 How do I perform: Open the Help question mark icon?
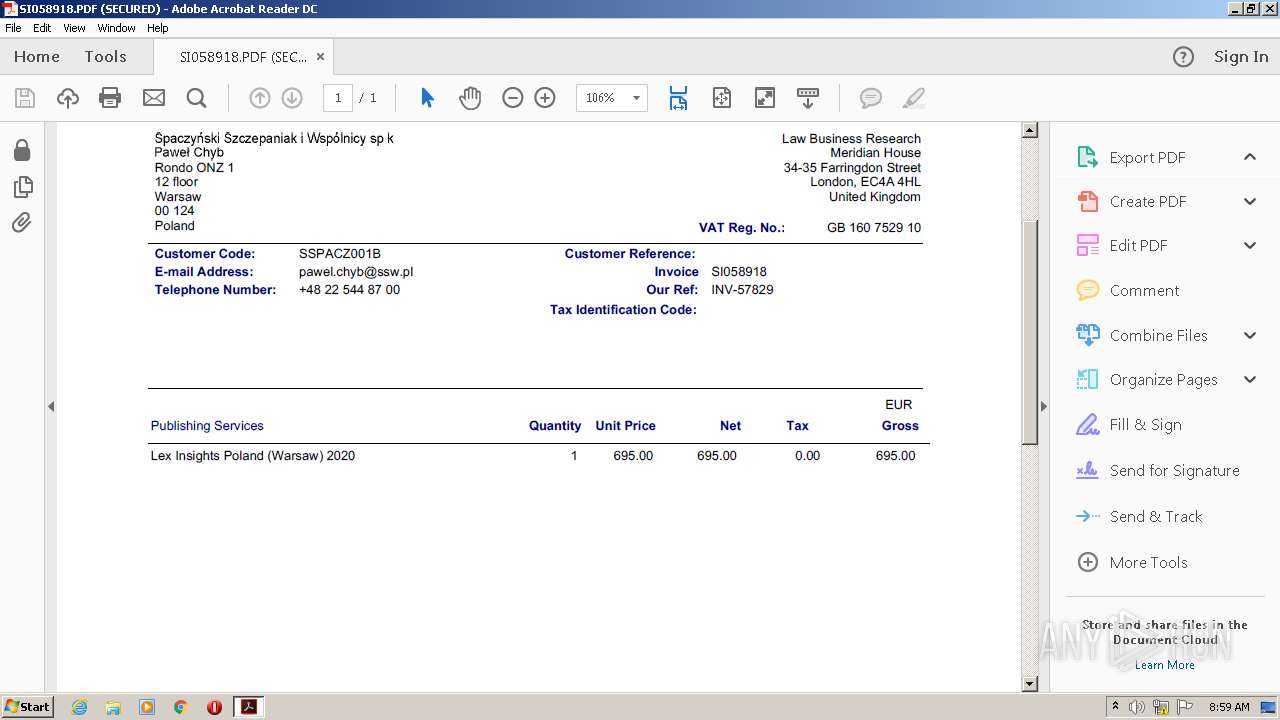point(1183,57)
